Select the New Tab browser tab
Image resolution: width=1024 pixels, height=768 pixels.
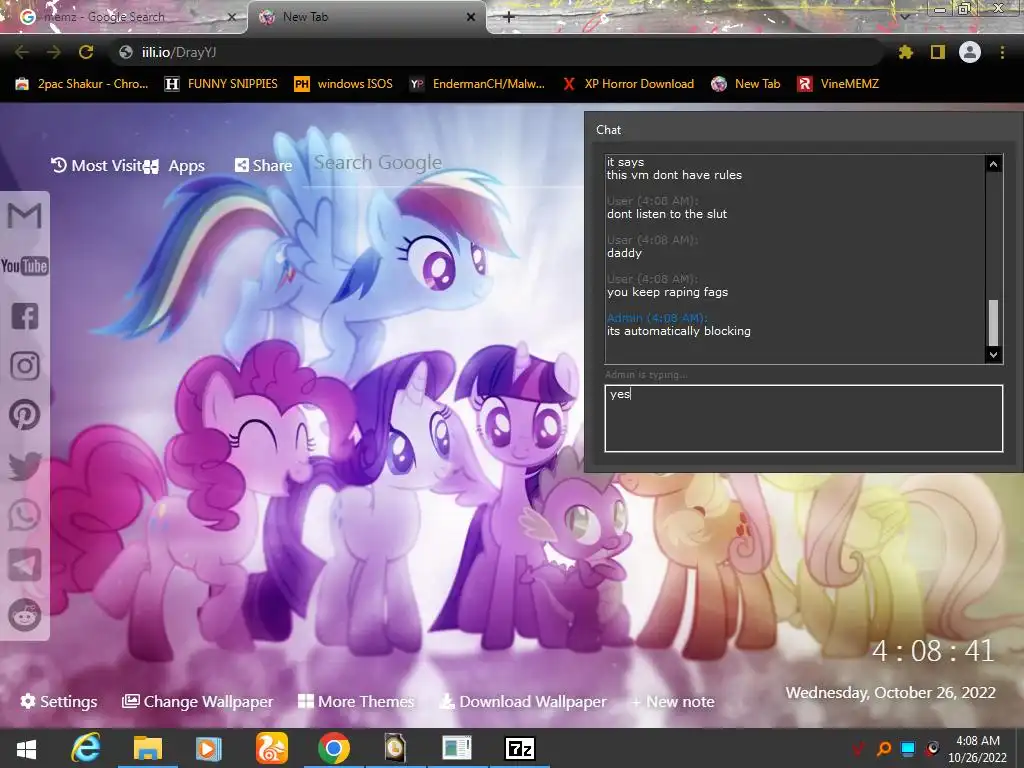point(366,17)
